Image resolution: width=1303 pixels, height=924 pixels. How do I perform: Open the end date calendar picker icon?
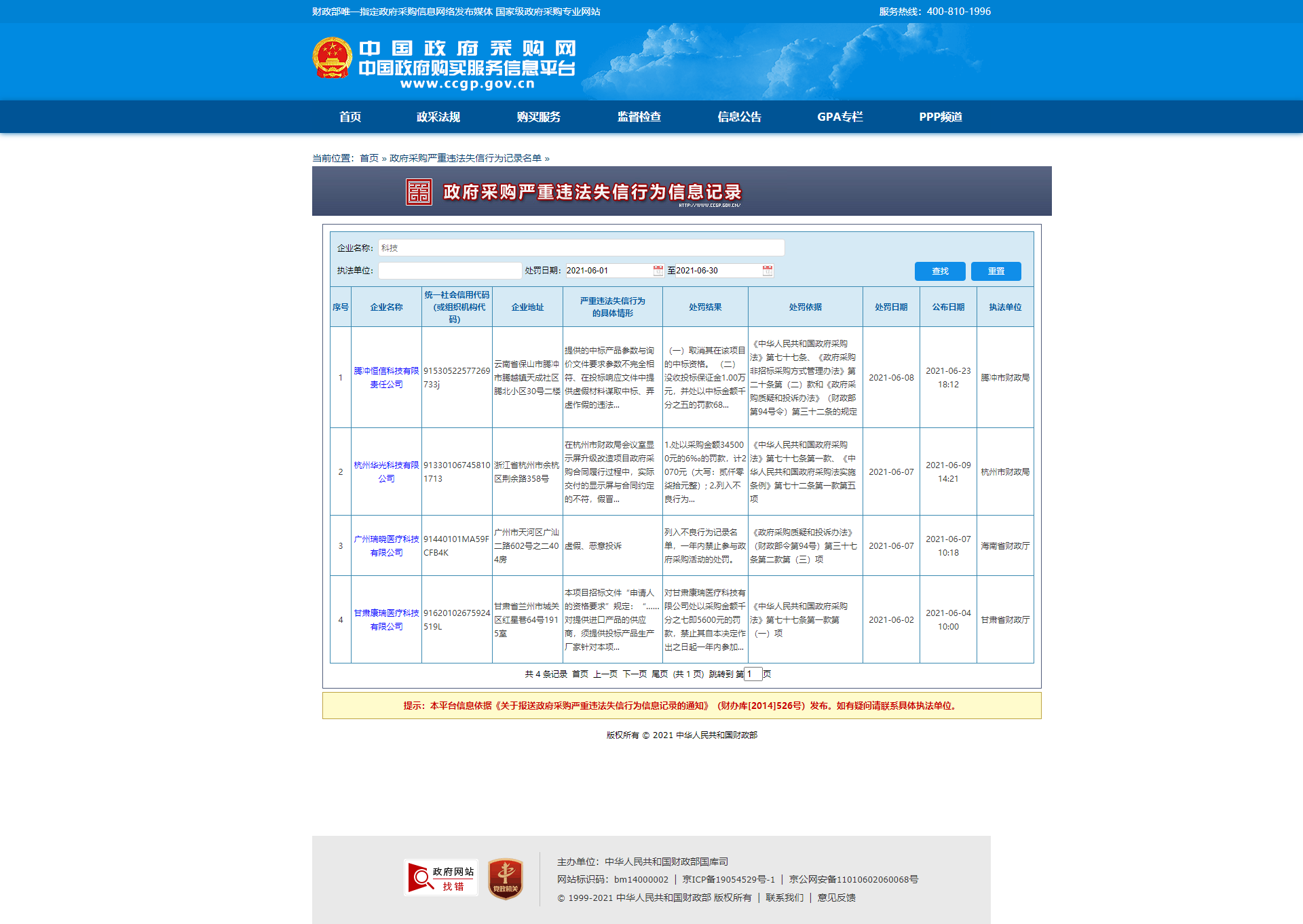point(767,271)
